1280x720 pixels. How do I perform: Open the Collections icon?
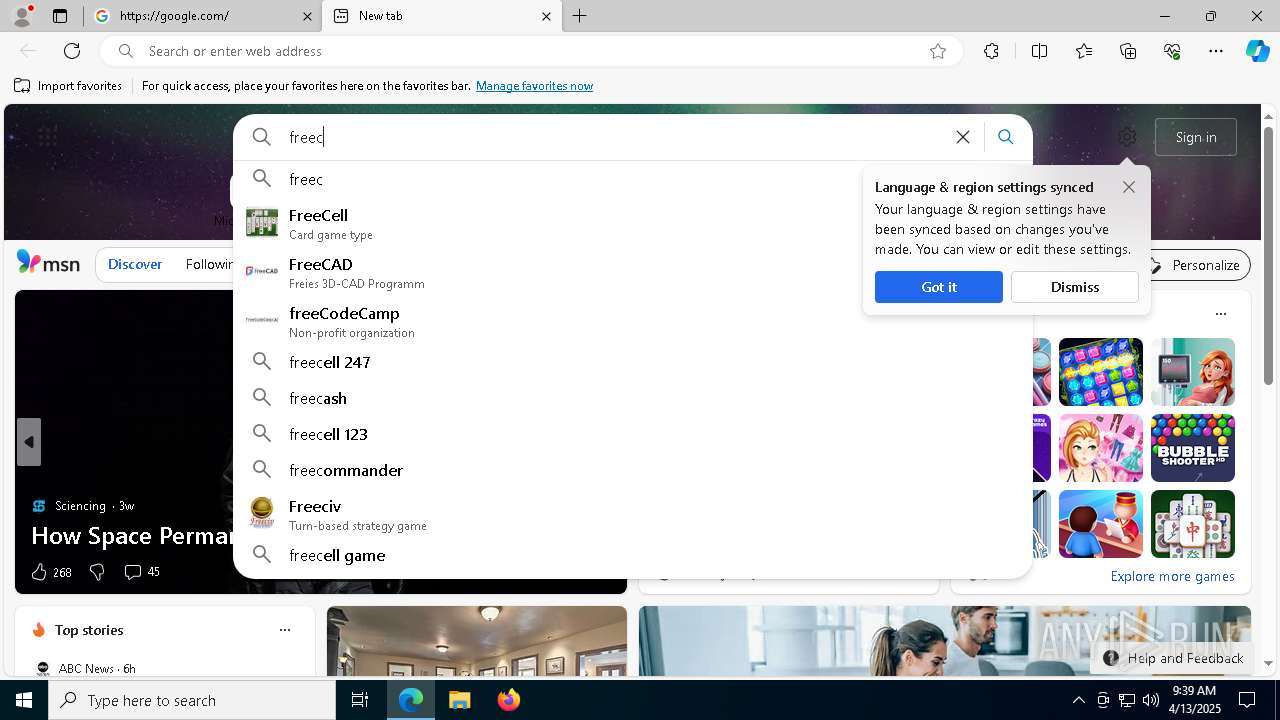pos(1128,51)
